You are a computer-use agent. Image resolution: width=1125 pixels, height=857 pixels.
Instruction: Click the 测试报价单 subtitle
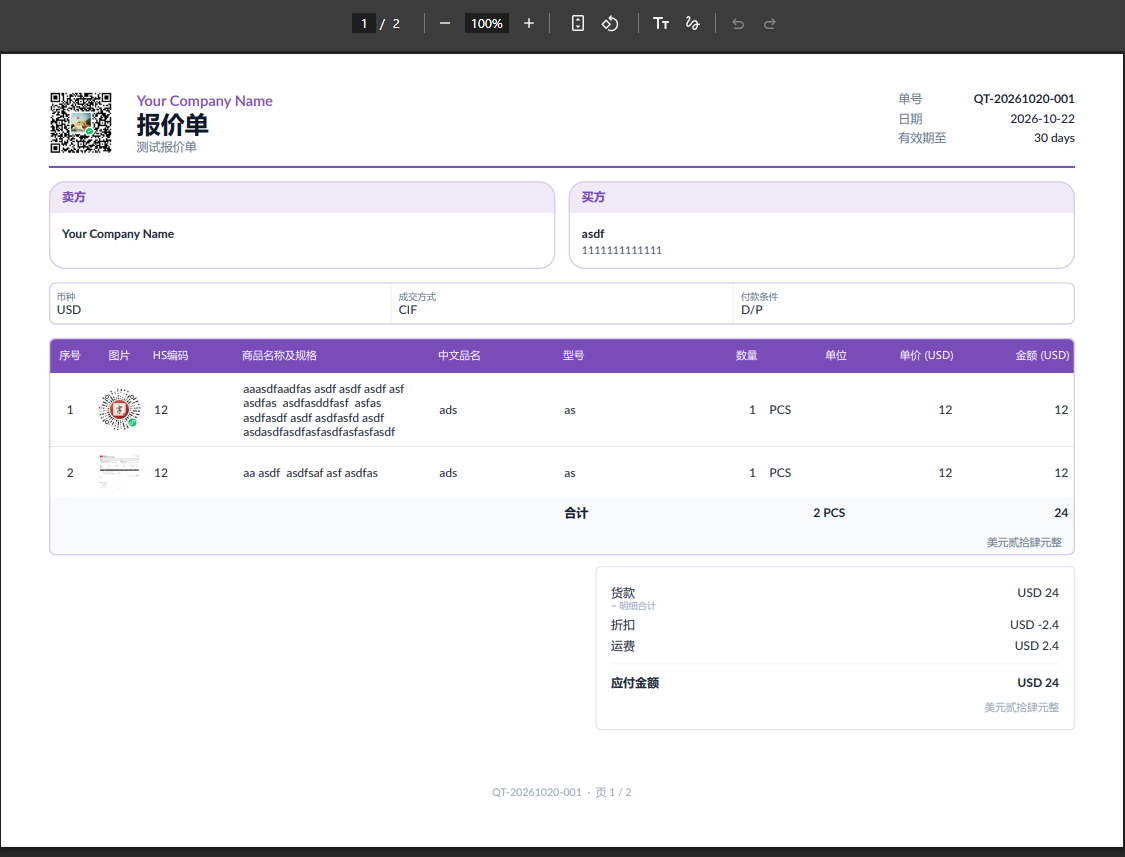pos(166,147)
